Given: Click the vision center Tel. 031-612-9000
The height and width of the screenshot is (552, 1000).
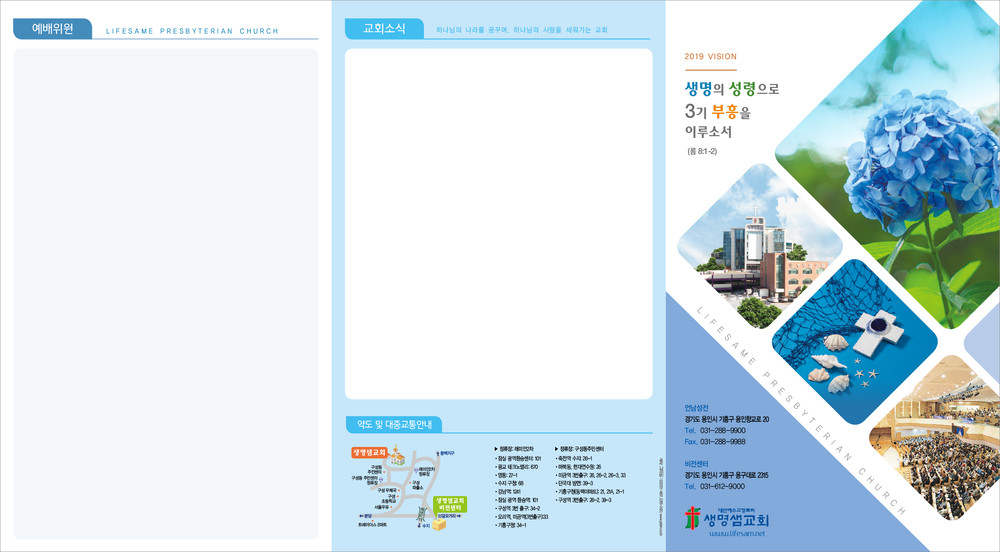Looking at the screenshot, I should 715,486.
